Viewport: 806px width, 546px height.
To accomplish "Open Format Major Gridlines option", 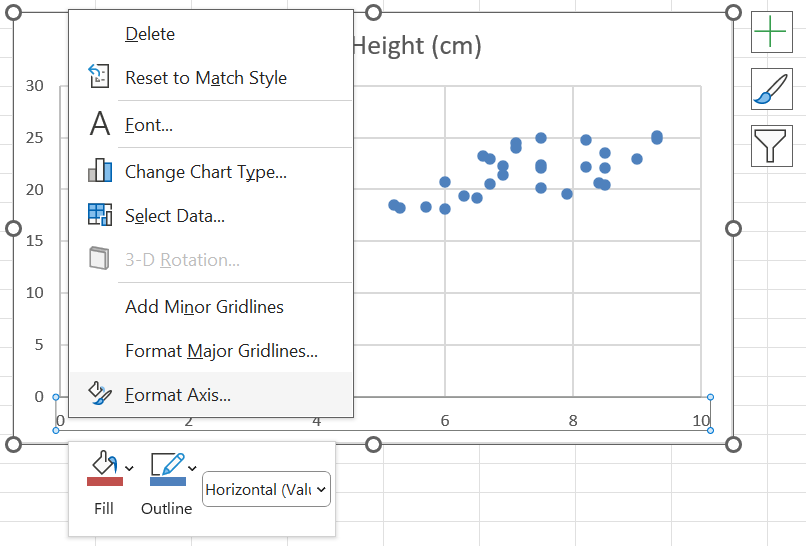I will 221,351.
